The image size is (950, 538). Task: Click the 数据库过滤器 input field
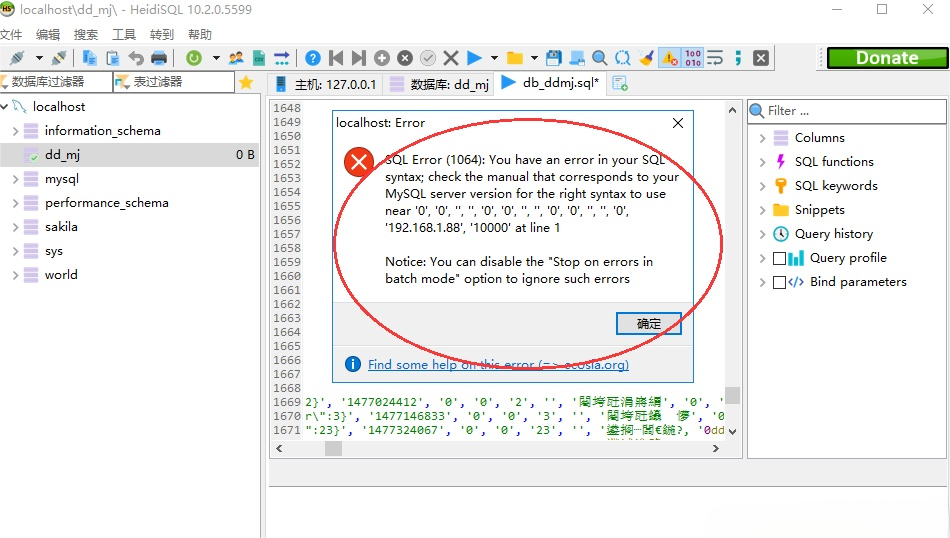[56, 82]
